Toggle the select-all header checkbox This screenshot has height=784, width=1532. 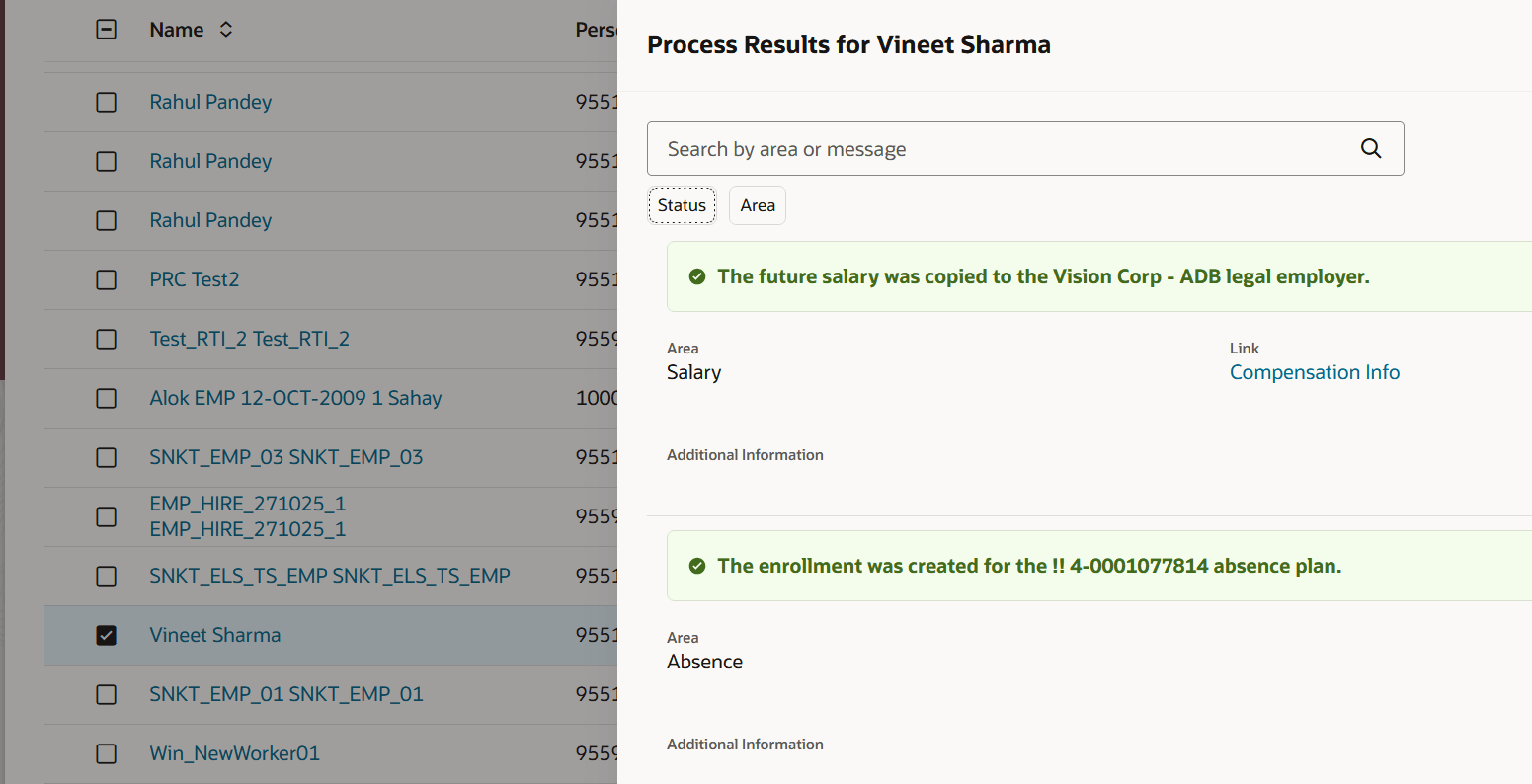click(x=106, y=30)
